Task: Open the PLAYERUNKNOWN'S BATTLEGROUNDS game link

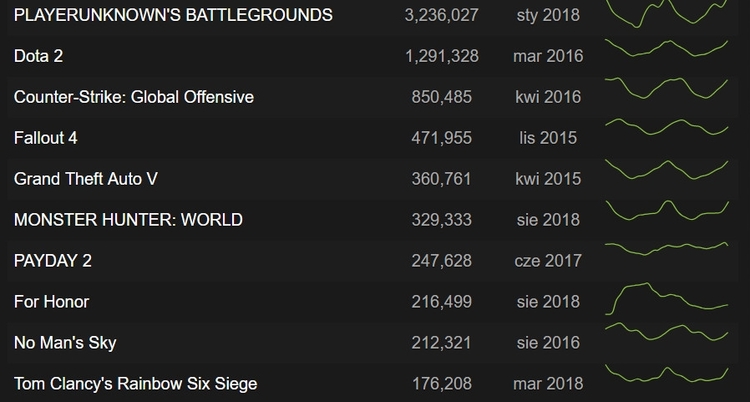Action: [x=173, y=15]
